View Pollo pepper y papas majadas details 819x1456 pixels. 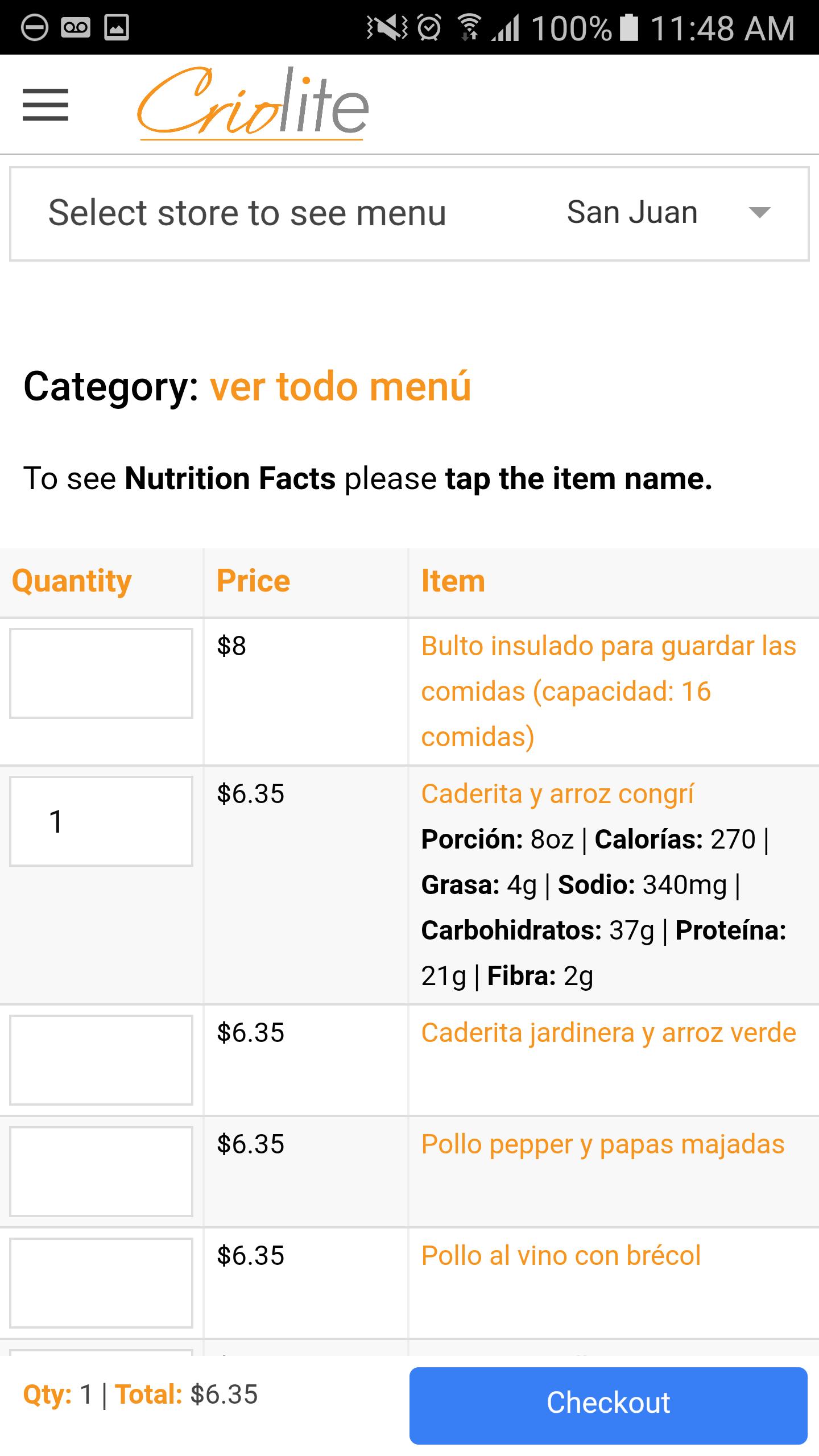(x=602, y=1144)
